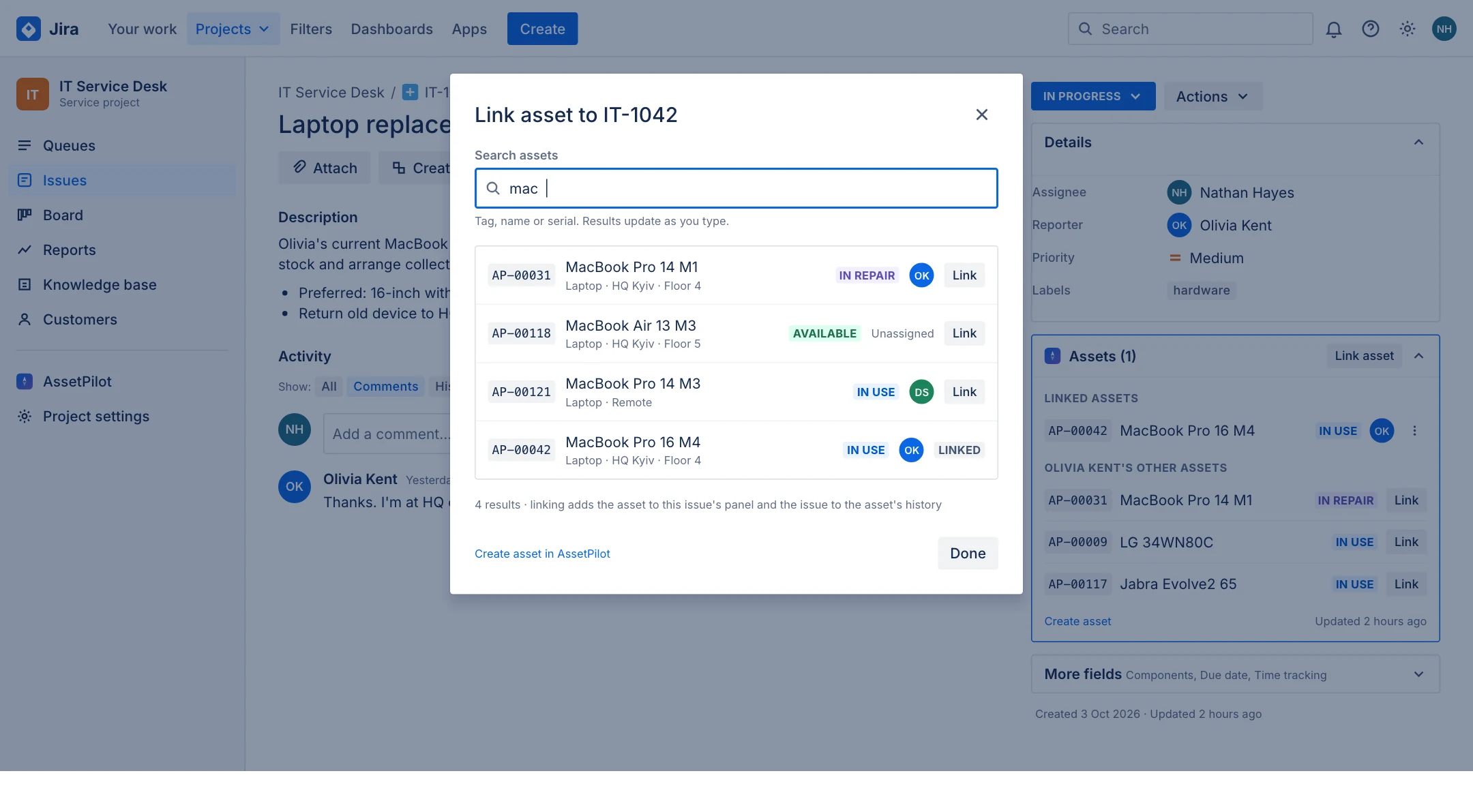Viewport: 1473px width, 812px height.
Task: Click the hardware label
Action: tap(1202, 290)
